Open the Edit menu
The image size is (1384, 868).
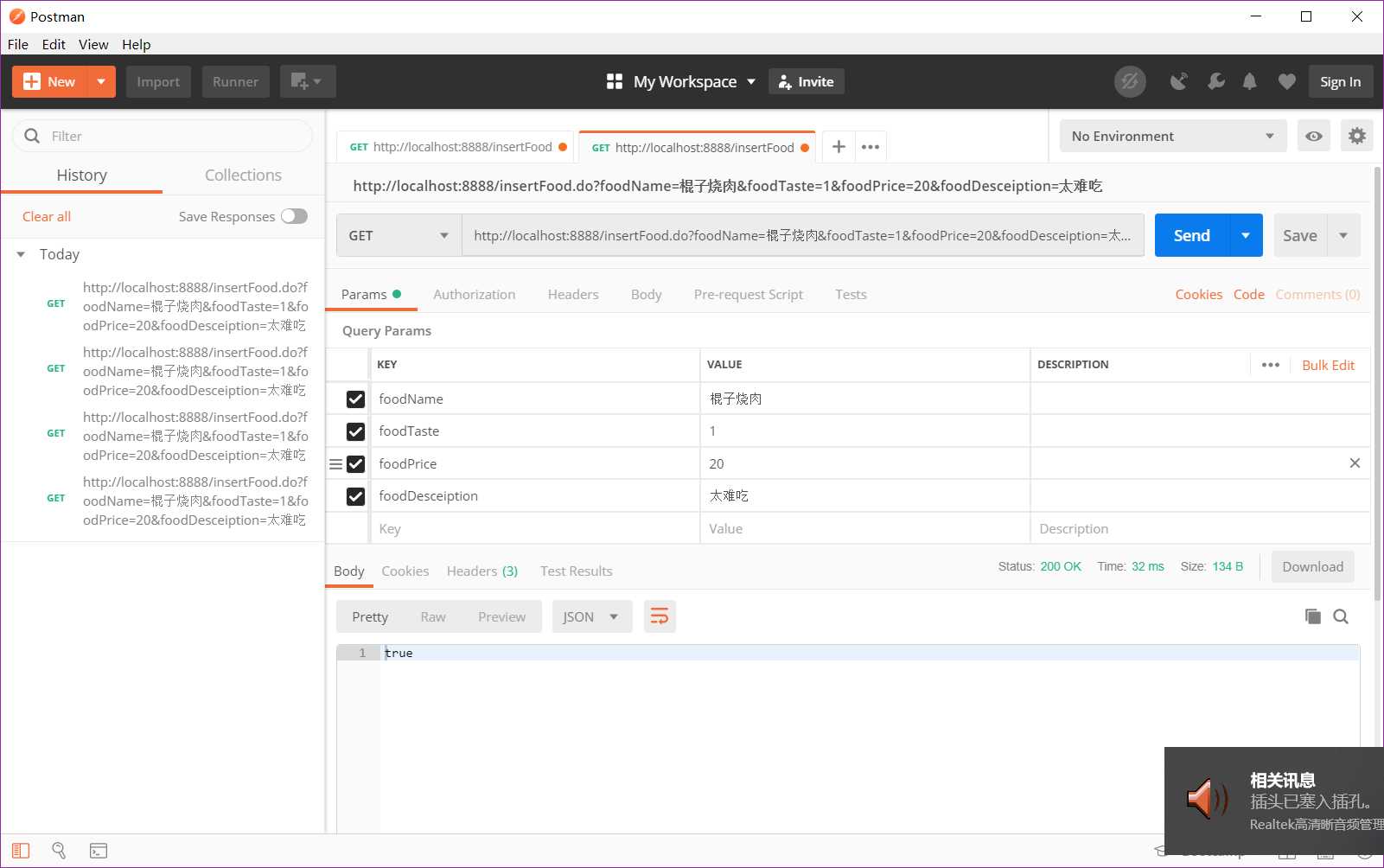[x=54, y=44]
